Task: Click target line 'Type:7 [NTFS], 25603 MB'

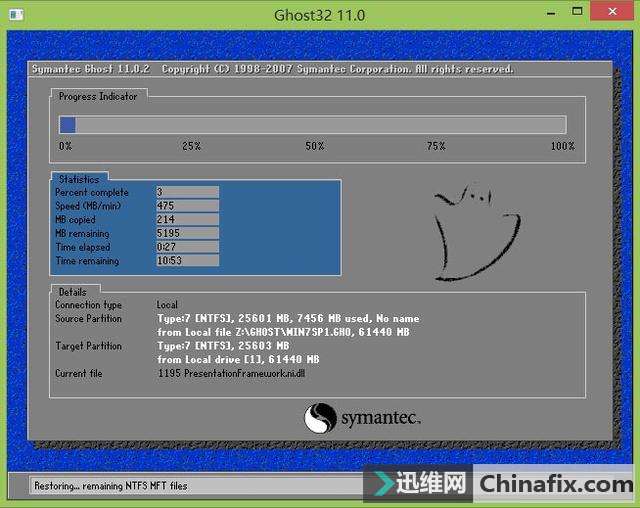Action: (x=223, y=346)
